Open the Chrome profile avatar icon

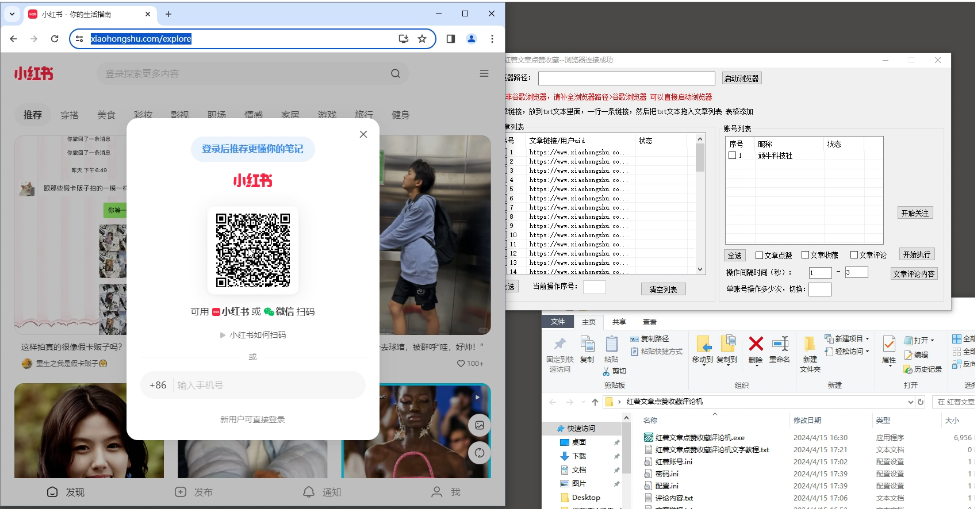pyautogui.click(x=471, y=39)
